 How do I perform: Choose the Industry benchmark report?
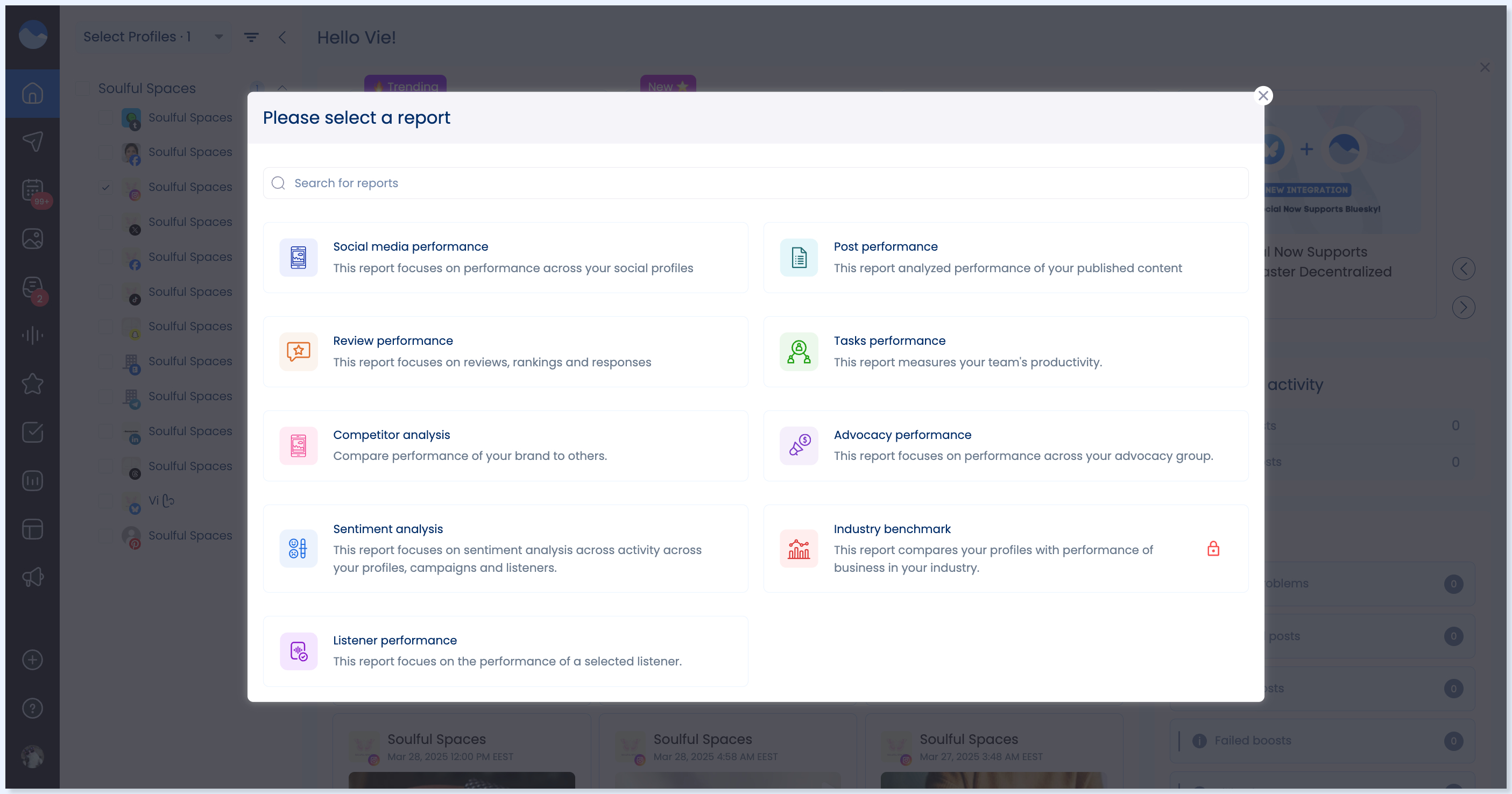1006,549
